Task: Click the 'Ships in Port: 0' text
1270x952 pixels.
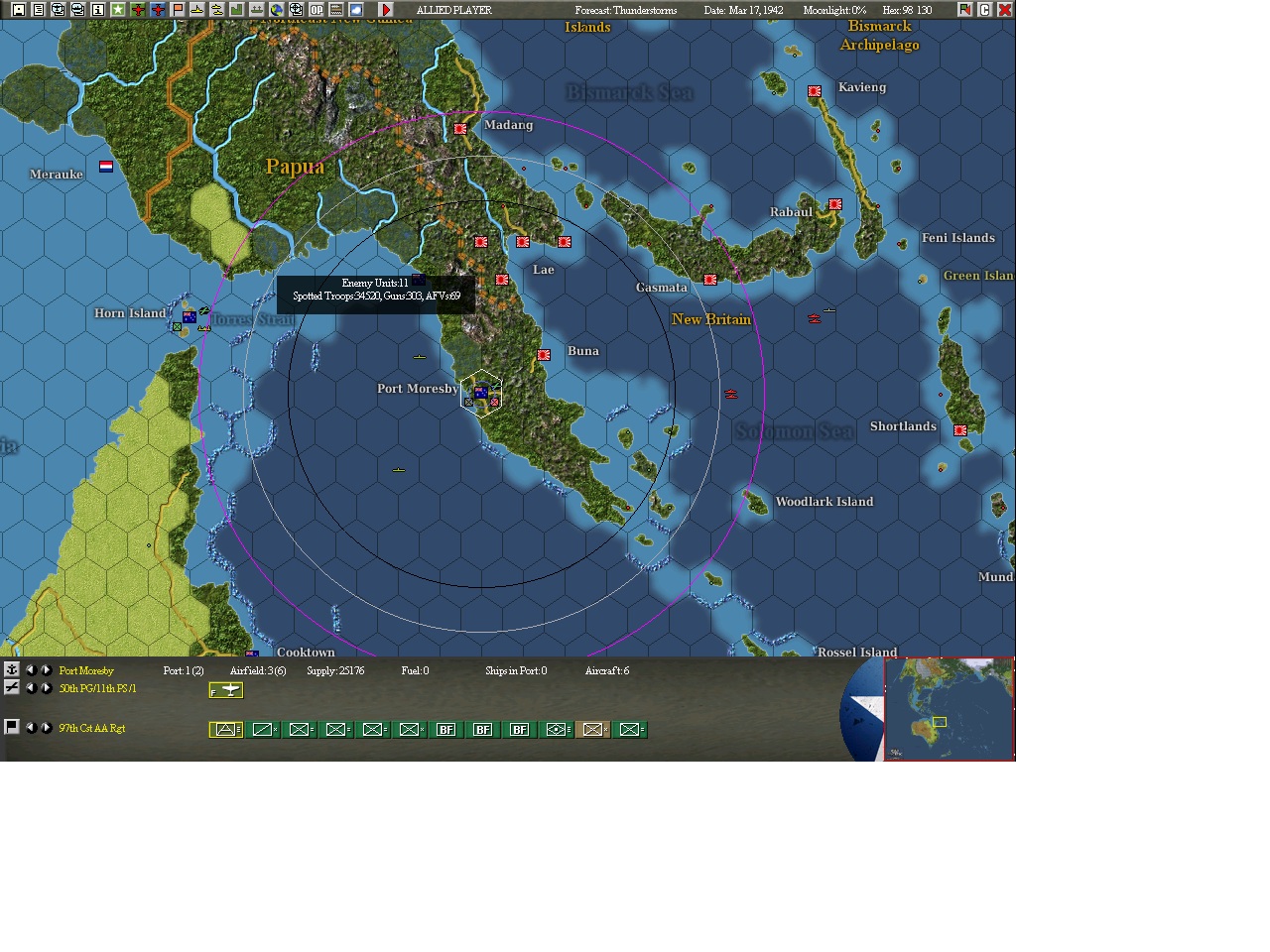Action: pos(516,671)
